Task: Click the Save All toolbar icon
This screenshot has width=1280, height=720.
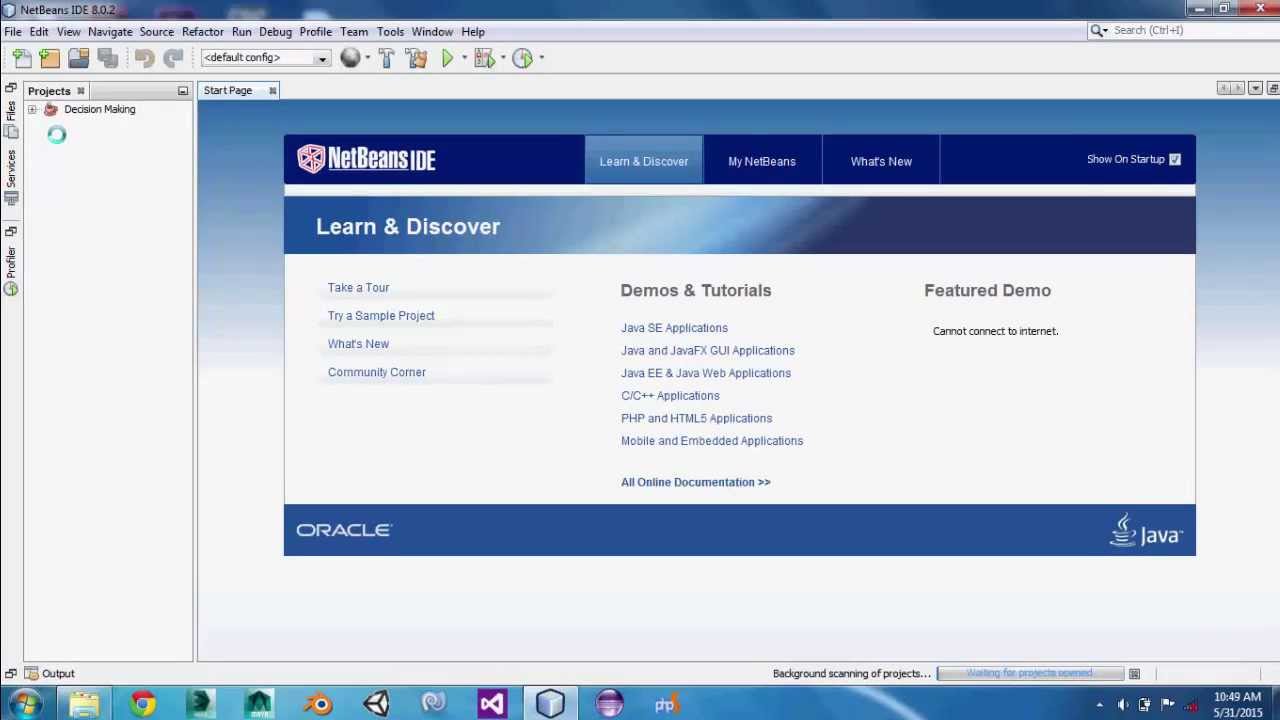Action: point(108,58)
